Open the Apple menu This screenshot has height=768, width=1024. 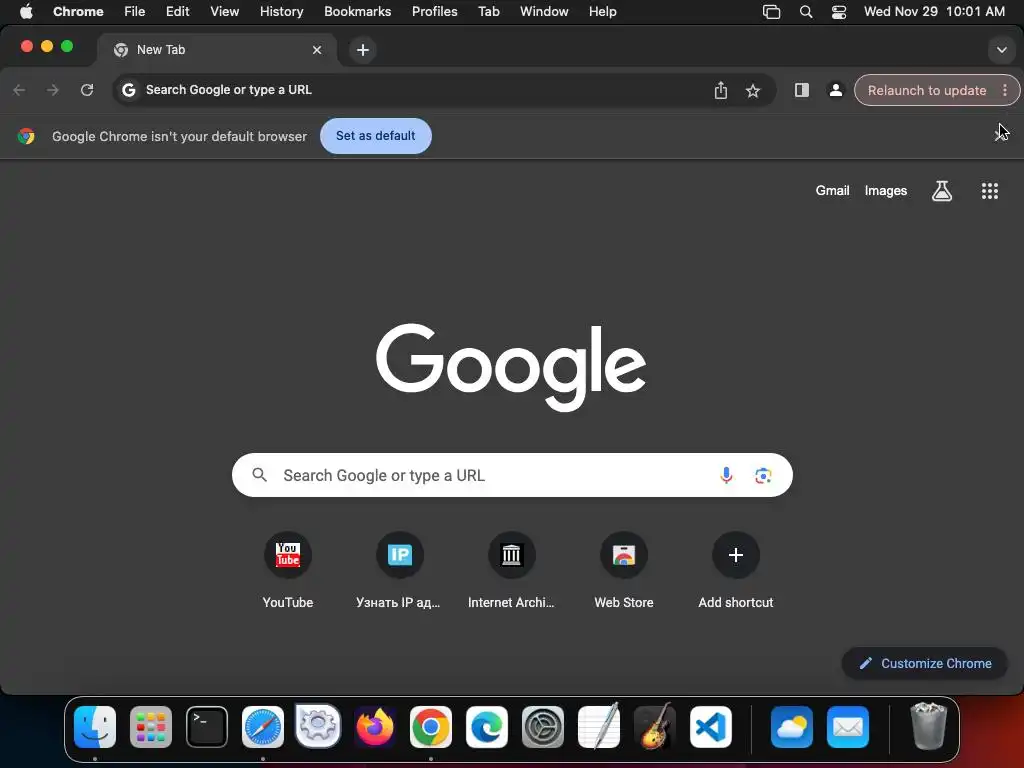coord(26,11)
